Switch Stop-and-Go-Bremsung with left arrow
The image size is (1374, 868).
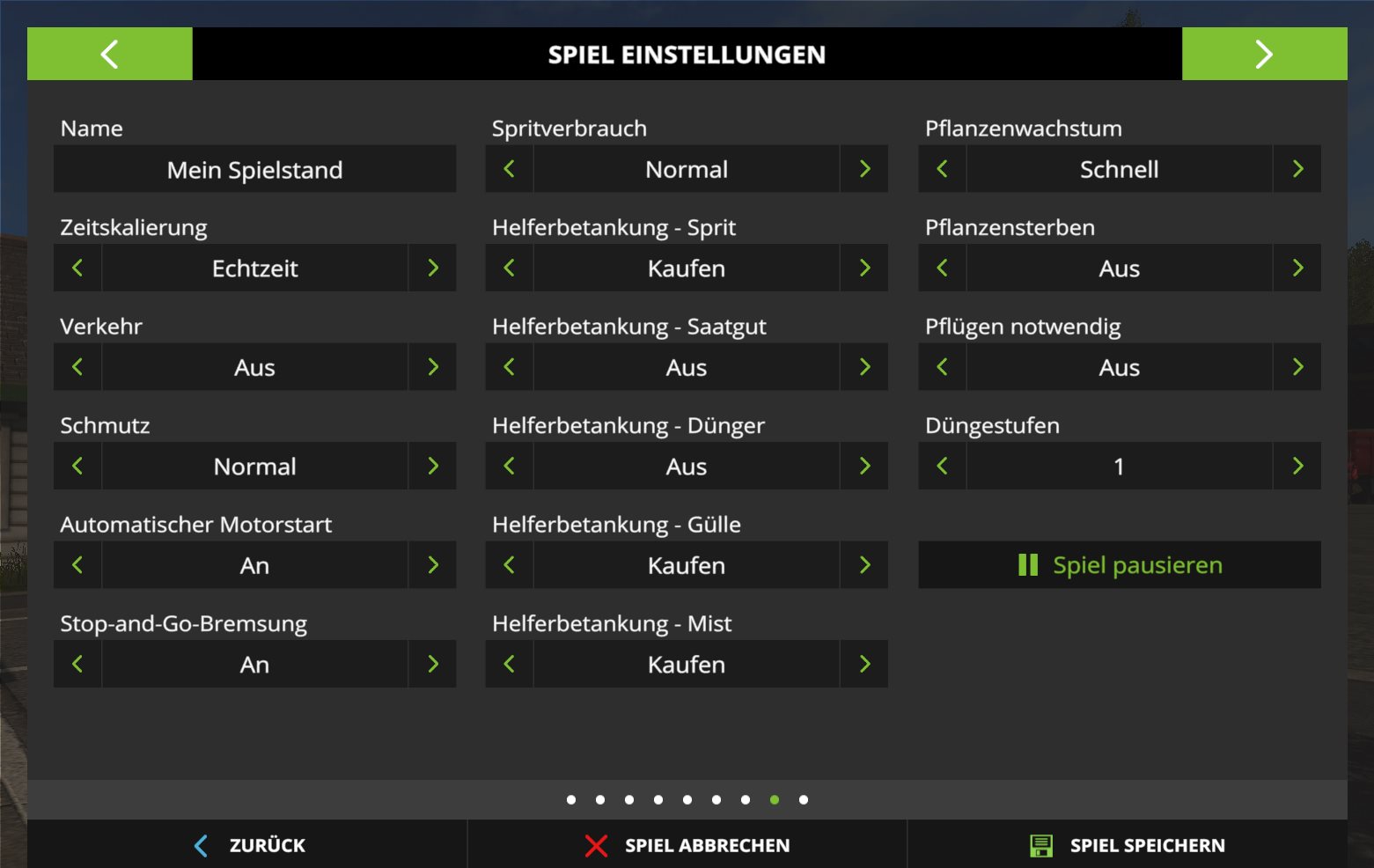pos(77,665)
